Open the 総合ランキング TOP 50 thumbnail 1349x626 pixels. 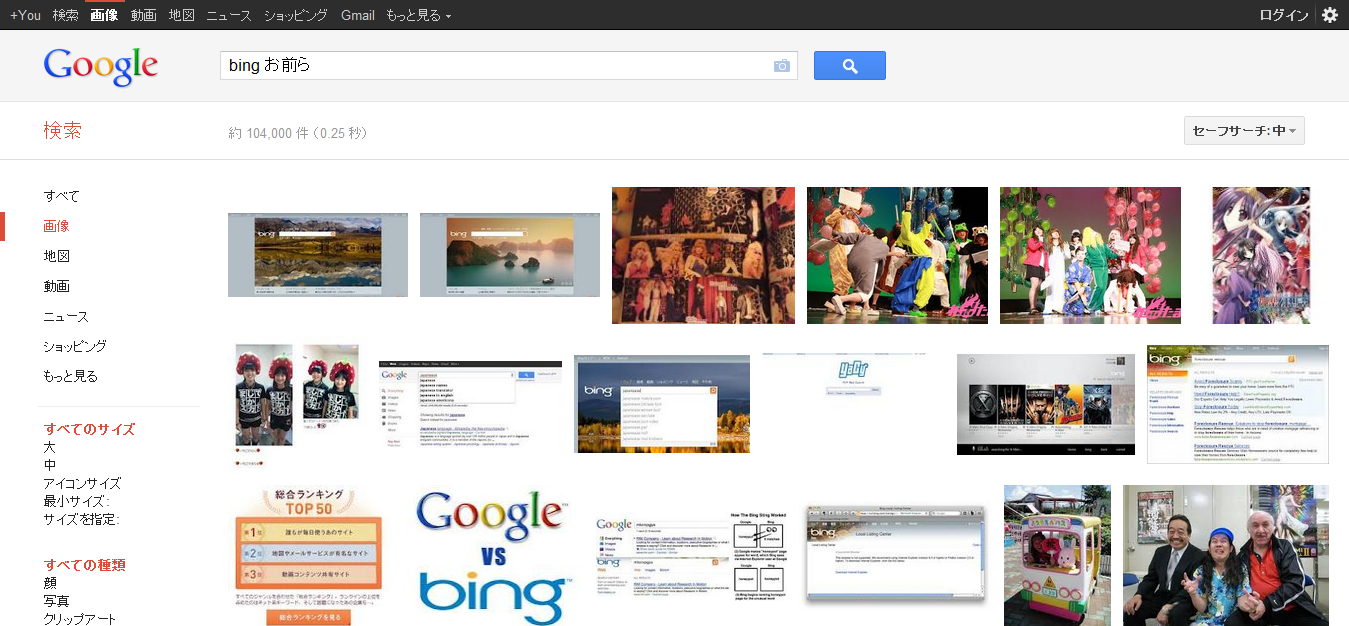coord(308,556)
